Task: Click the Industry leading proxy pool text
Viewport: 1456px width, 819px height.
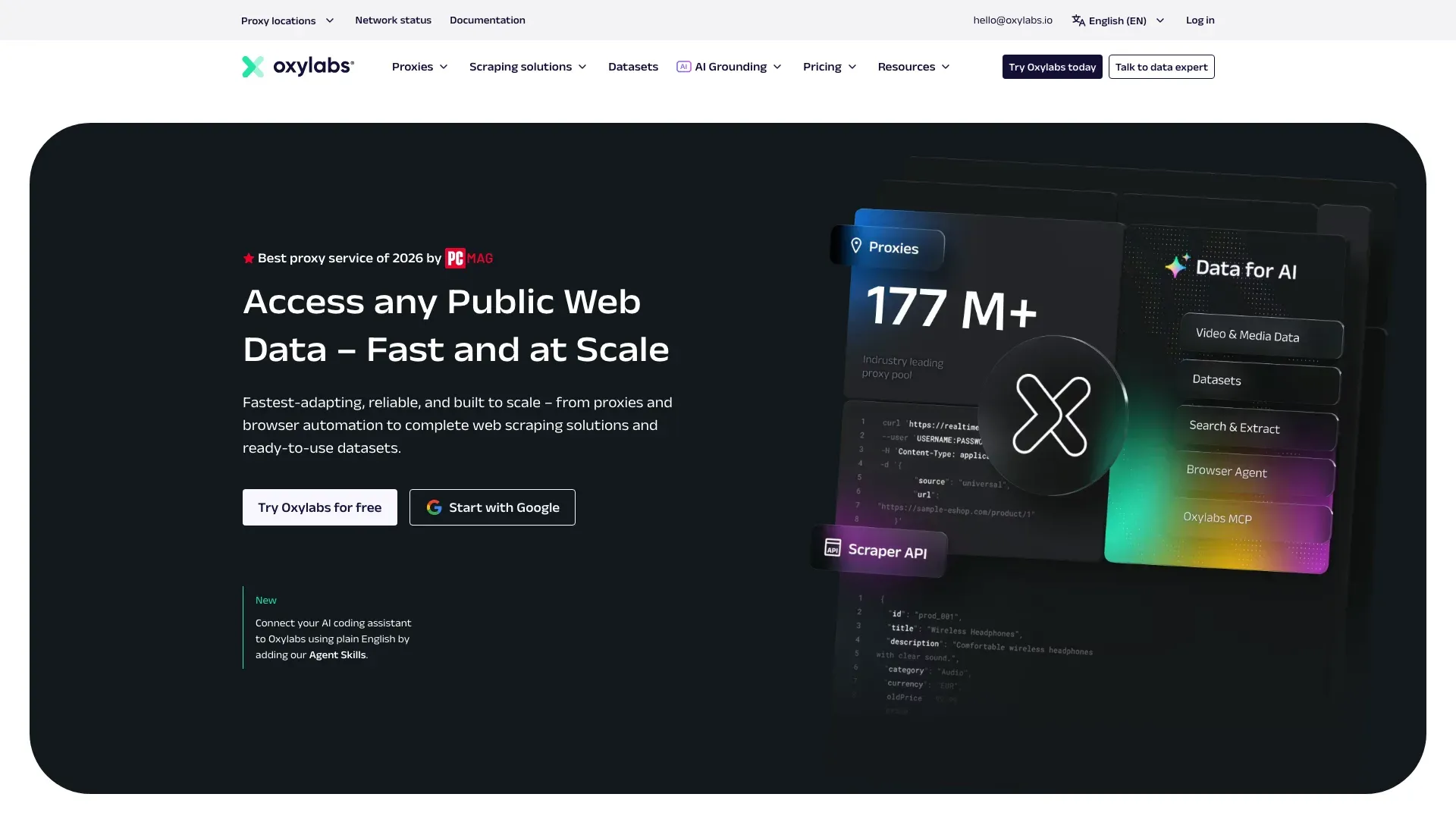Action: pos(902,367)
